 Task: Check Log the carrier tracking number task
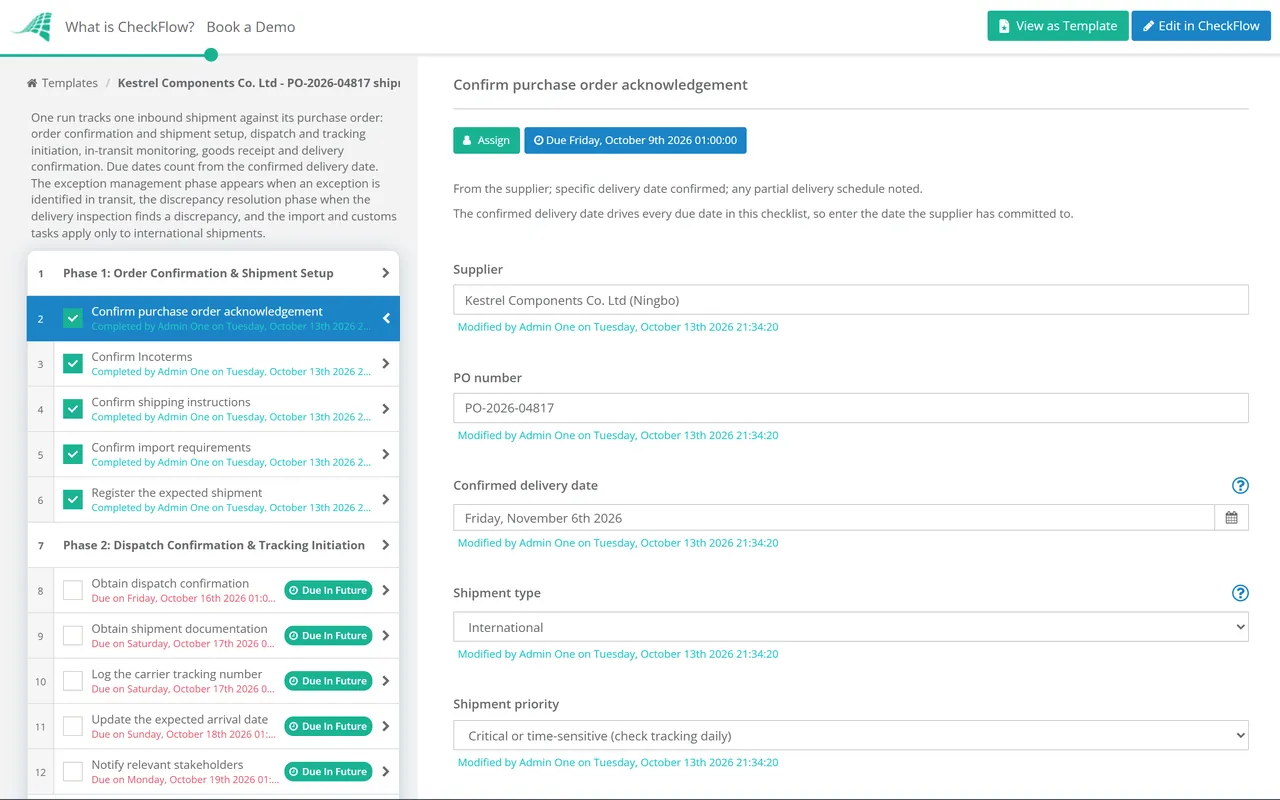[x=73, y=681]
